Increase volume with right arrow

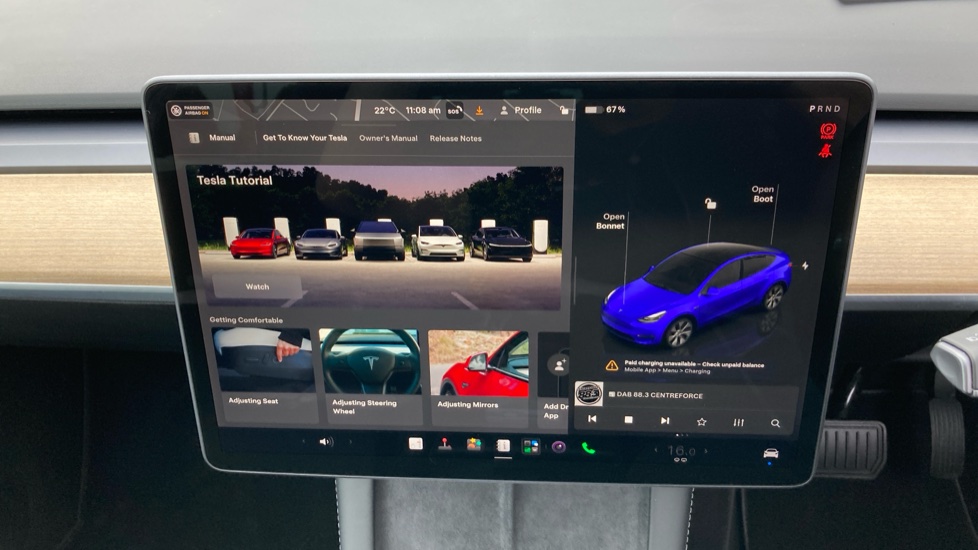pos(351,442)
